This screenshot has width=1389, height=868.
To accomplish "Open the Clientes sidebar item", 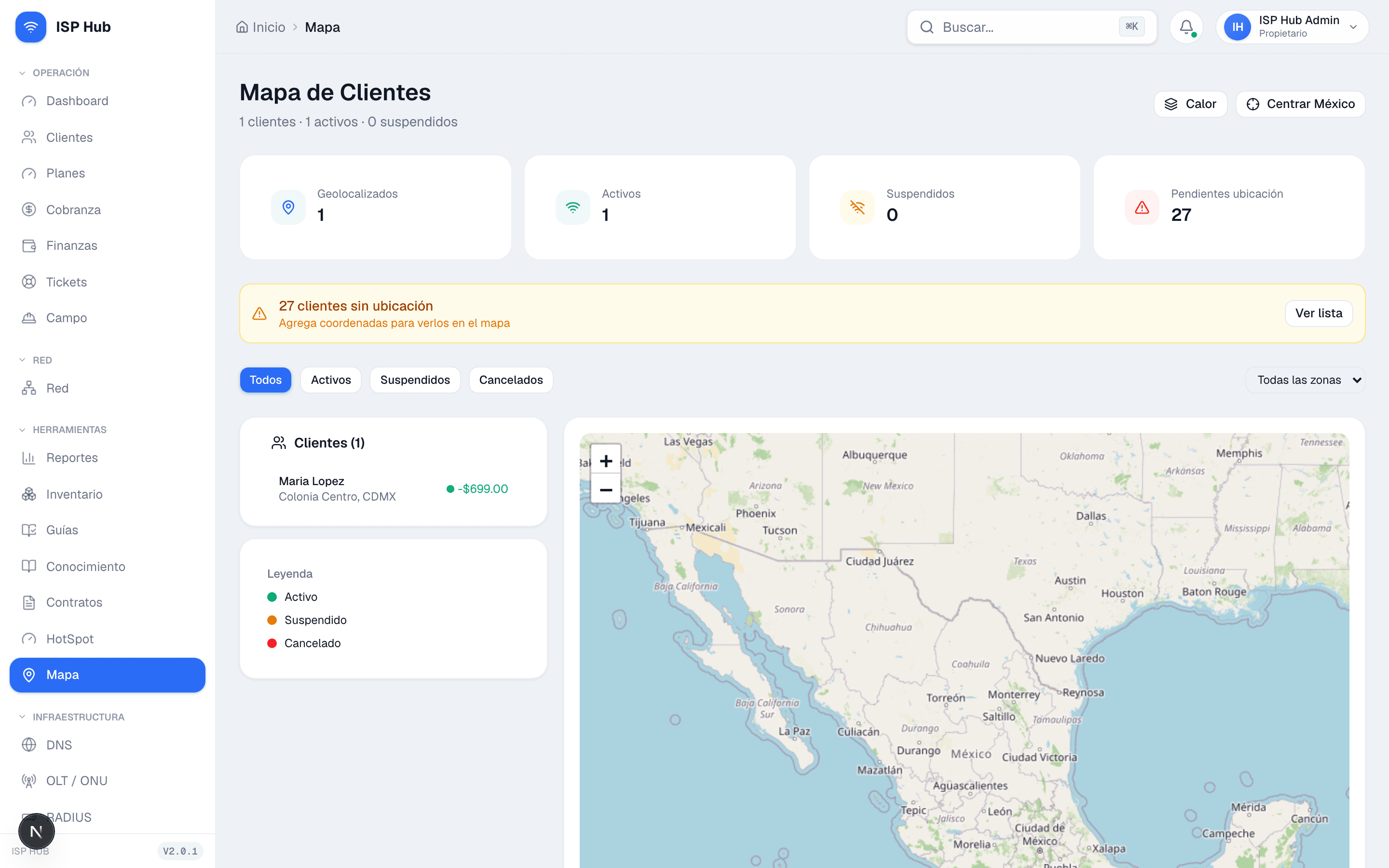I will coord(108,137).
